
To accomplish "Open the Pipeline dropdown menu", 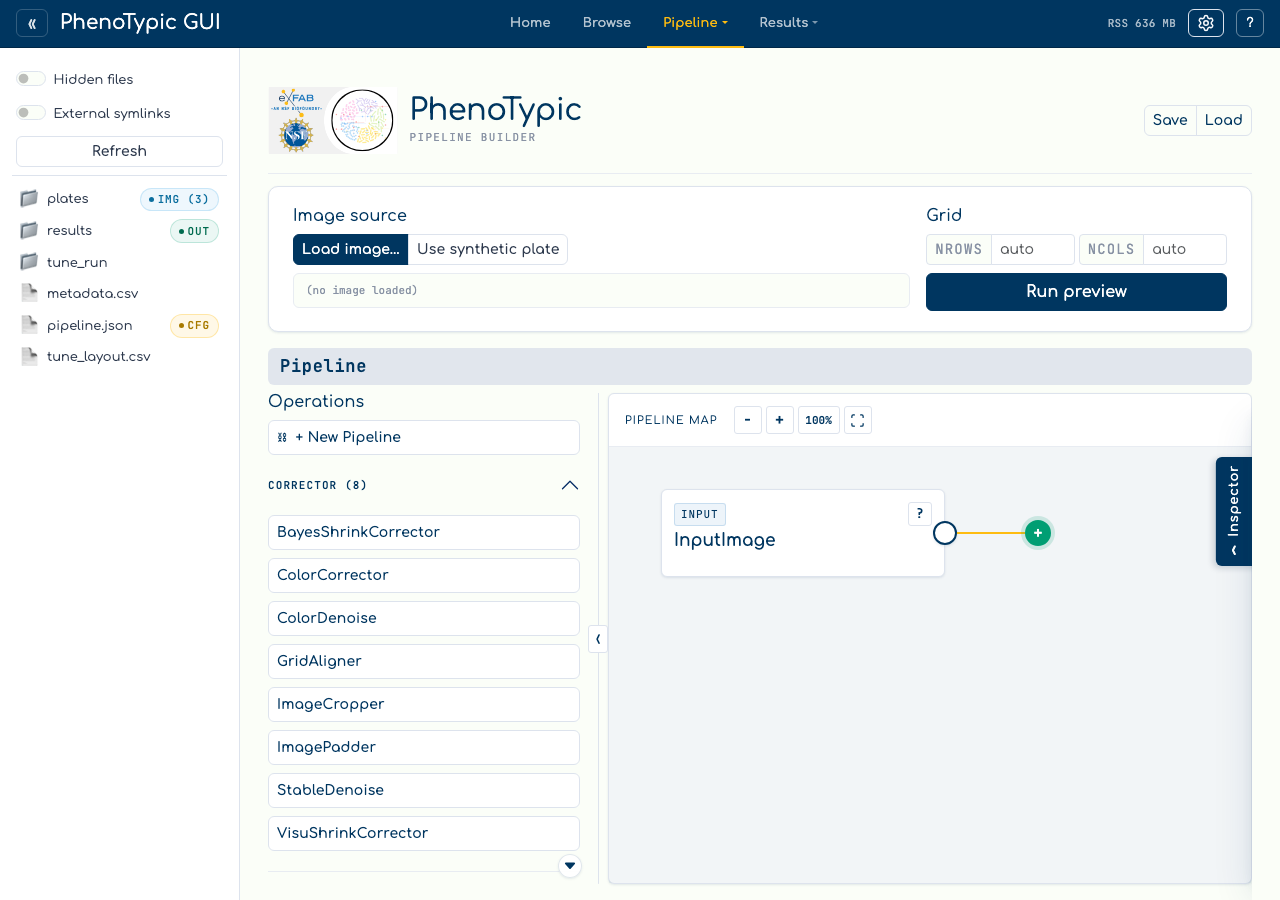I will 695,23.
